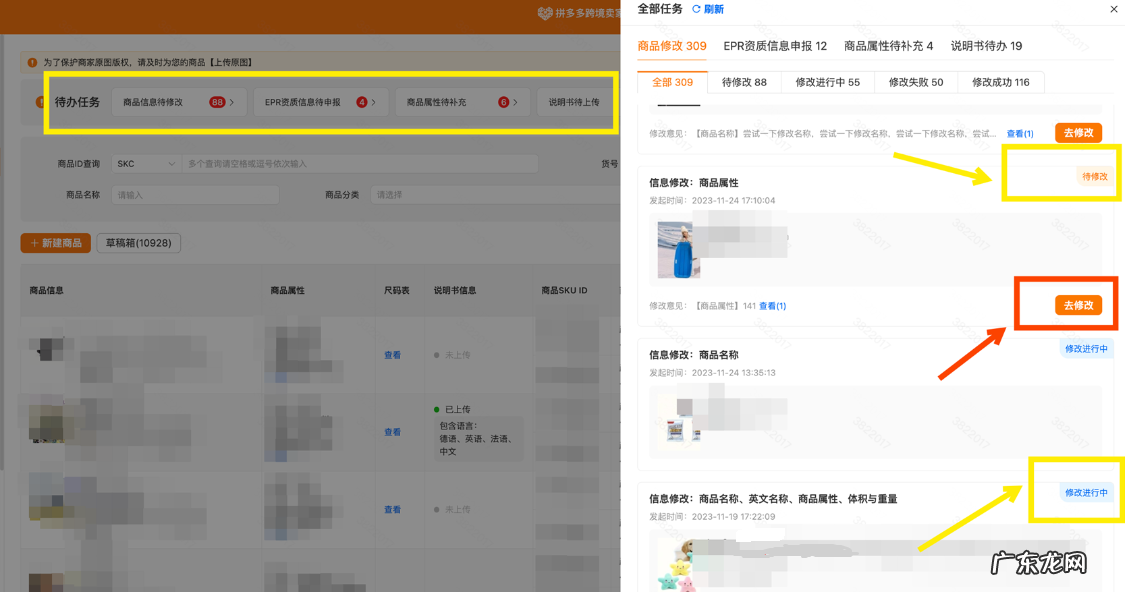1125x592 pixels.
Task: Switch to the 说明书待办 19 tab
Action: (986, 46)
